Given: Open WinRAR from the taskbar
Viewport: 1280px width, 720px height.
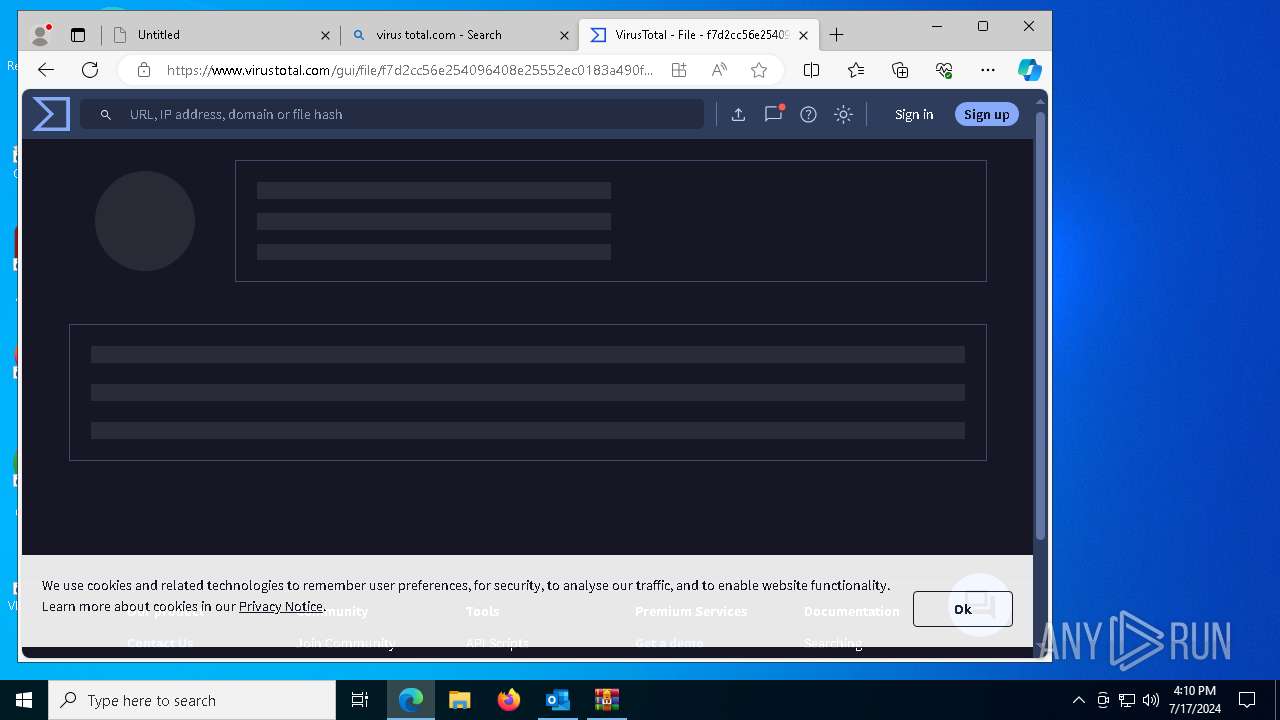Looking at the screenshot, I should pos(606,700).
